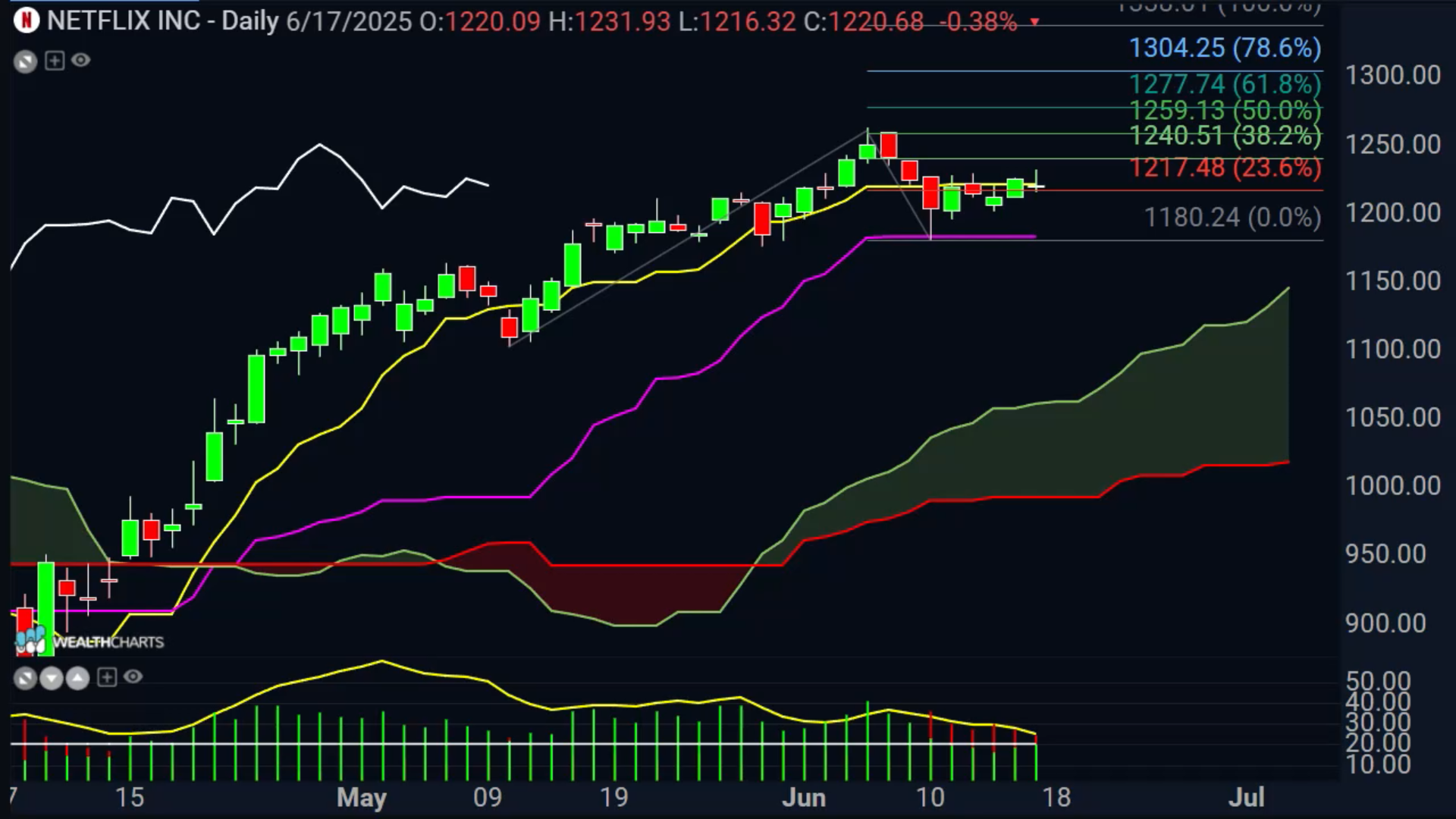Image resolution: width=1456 pixels, height=819 pixels.
Task: Select the 1277.74 (61.8%) Fibonacci label
Action: [1225, 84]
